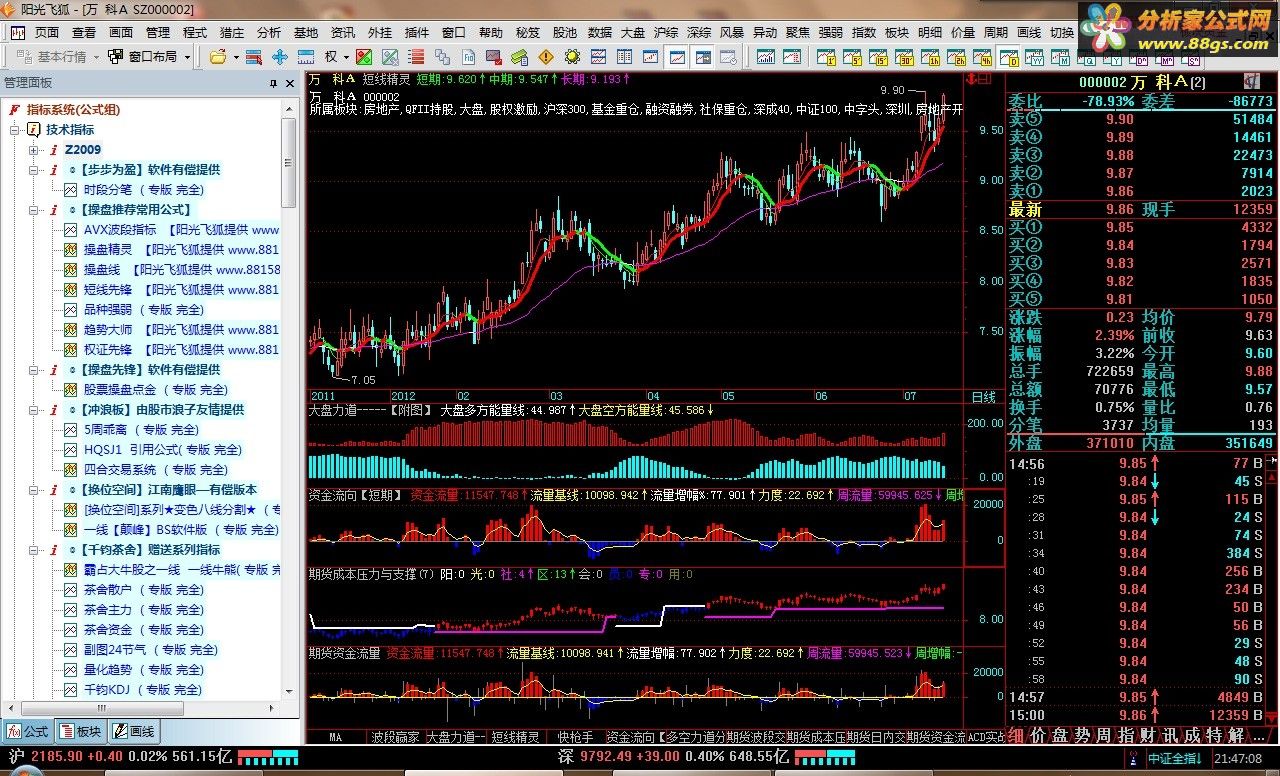
Task: Select the MA indicator tab
Action: coord(335,737)
